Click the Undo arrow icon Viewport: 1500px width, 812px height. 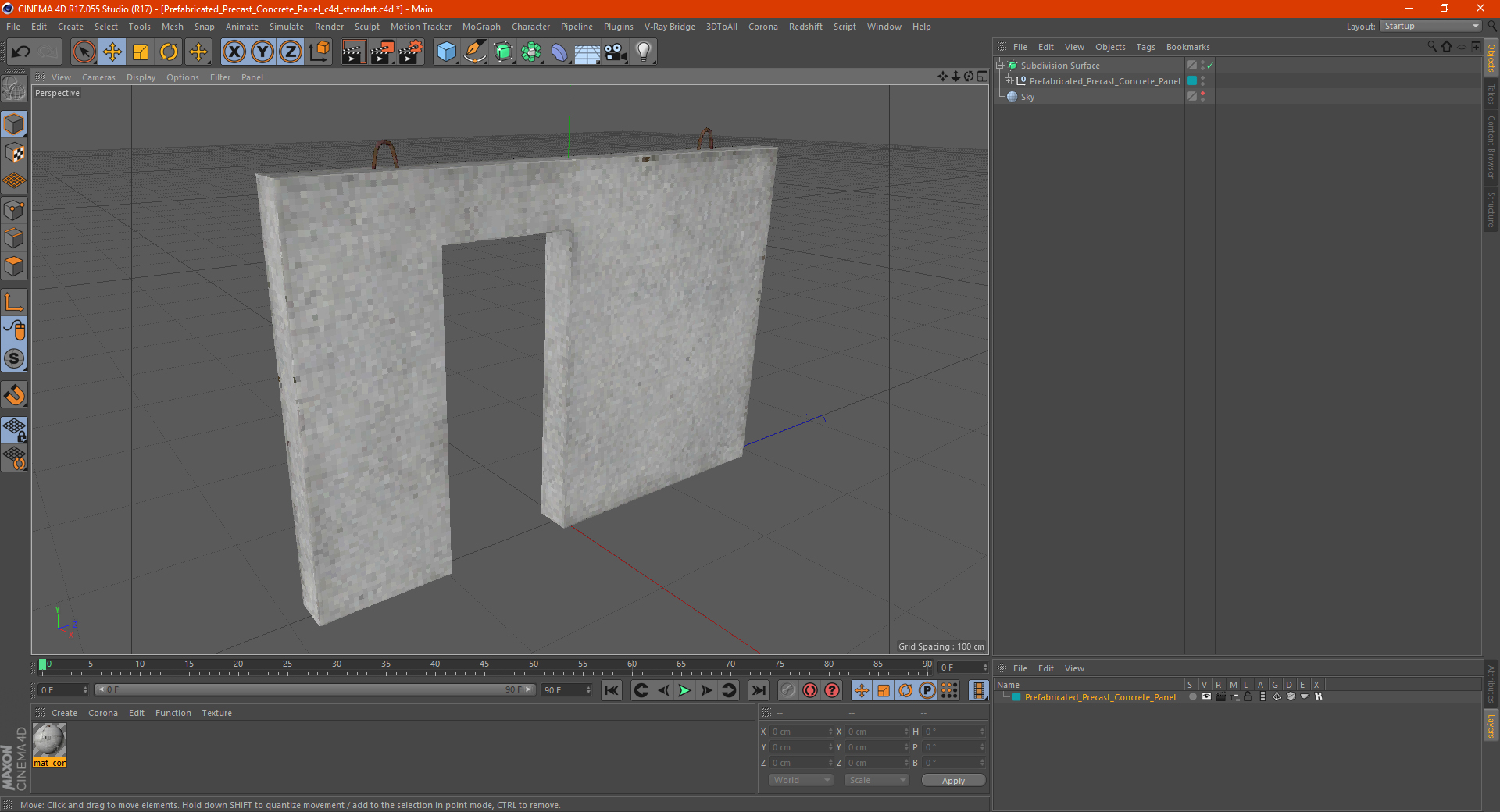(x=21, y=52)
